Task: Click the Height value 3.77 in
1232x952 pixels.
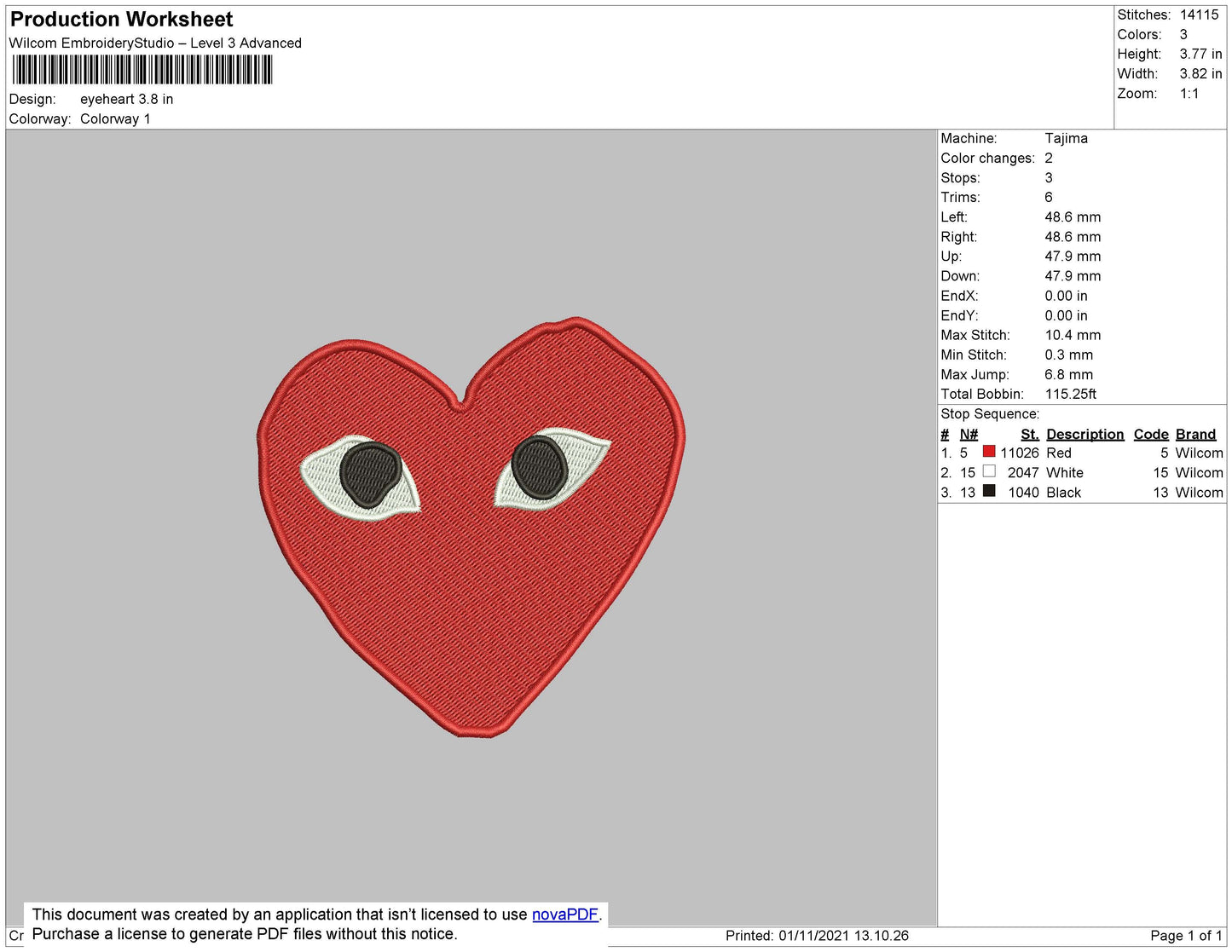Action: pyautogui.click(x=1200, y=54)
